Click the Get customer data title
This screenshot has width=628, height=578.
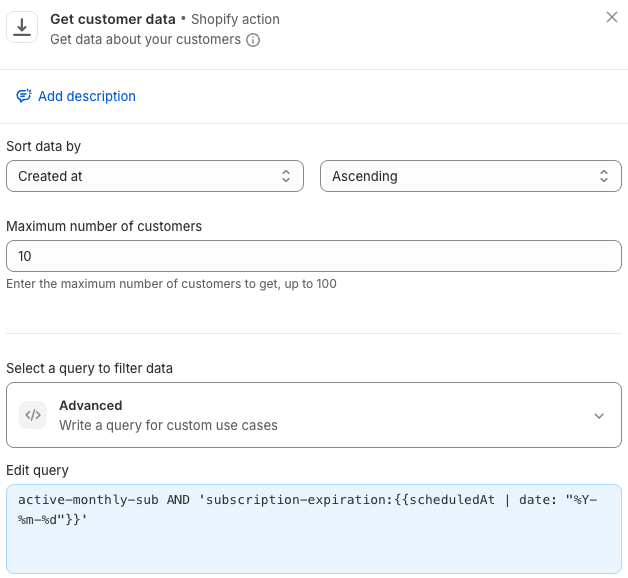(113, 19)
